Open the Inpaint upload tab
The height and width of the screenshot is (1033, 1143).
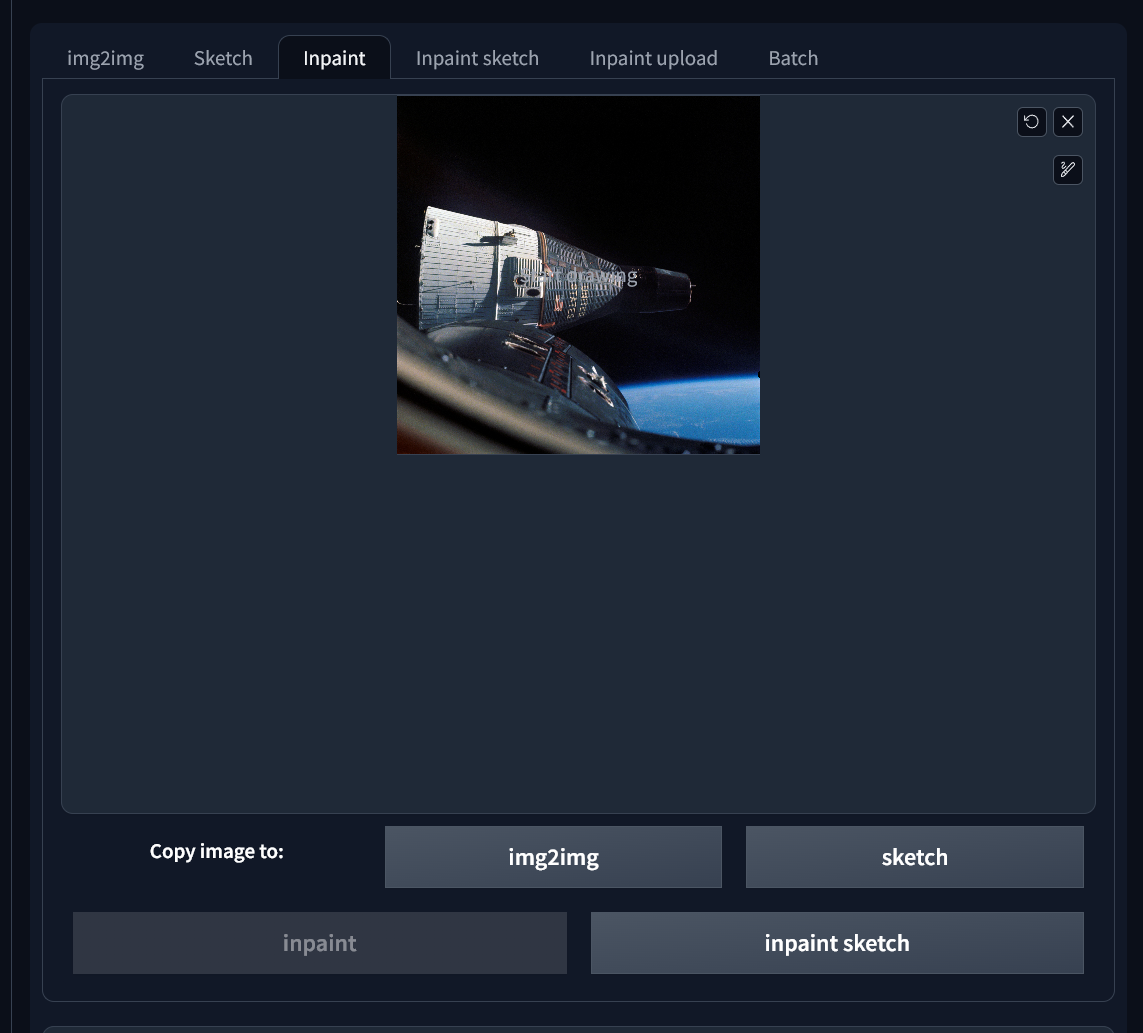(653, 58)
